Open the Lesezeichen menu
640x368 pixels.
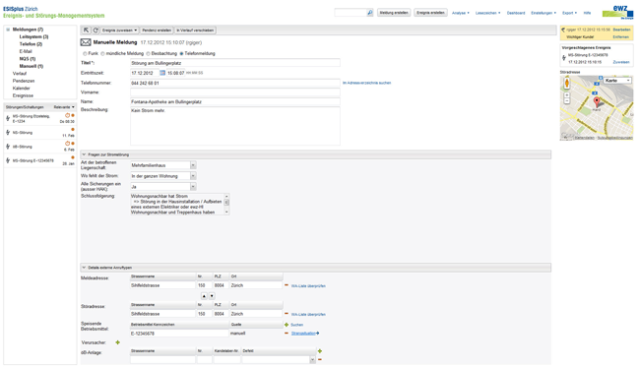click(488, 13)
